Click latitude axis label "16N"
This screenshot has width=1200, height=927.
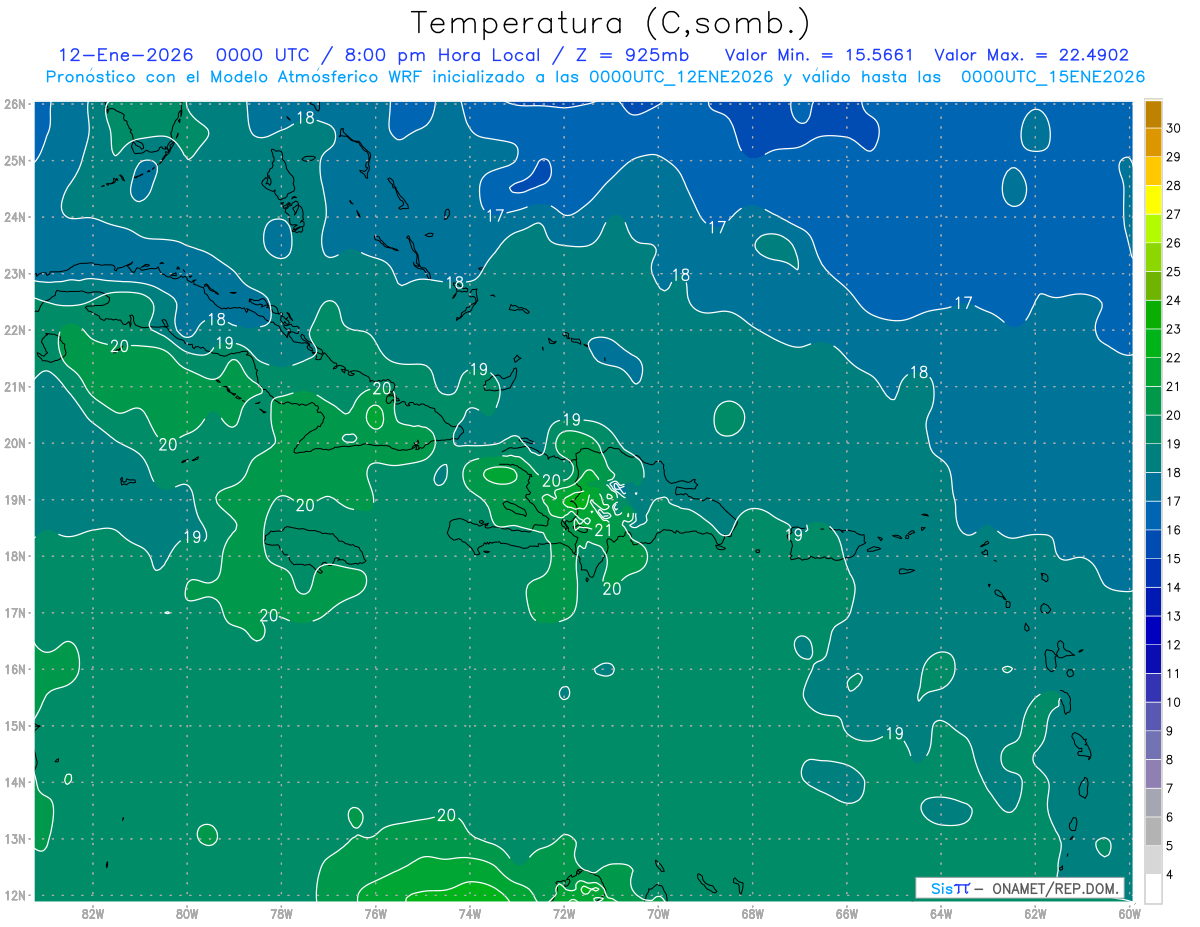tap(14, 669)
